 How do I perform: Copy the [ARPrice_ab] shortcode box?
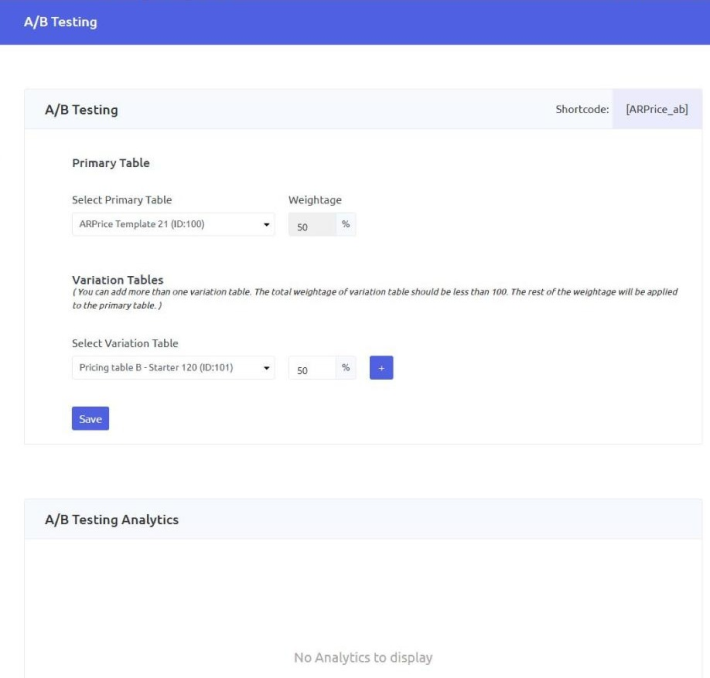coord(657,109)
